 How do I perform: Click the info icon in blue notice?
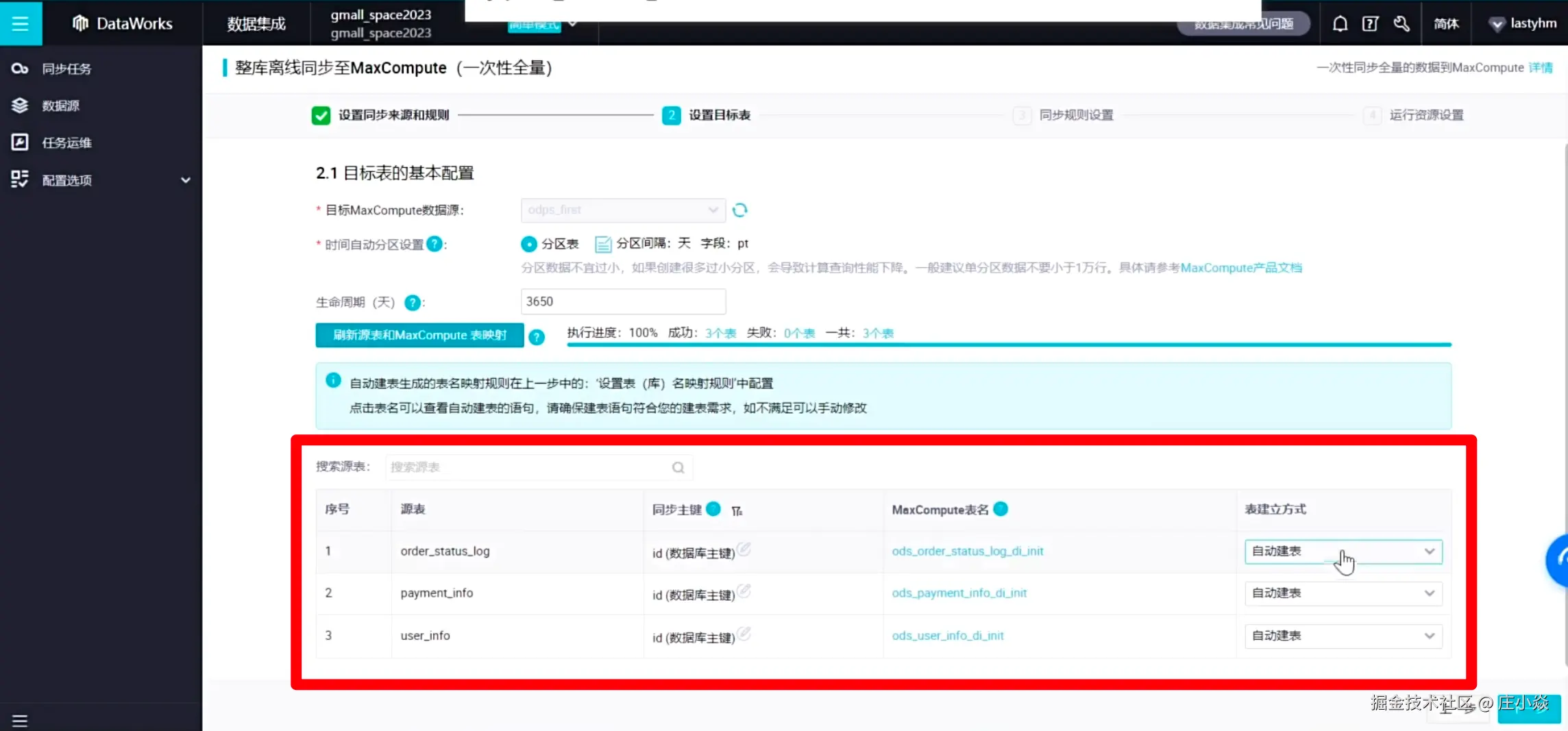[333, 380]
